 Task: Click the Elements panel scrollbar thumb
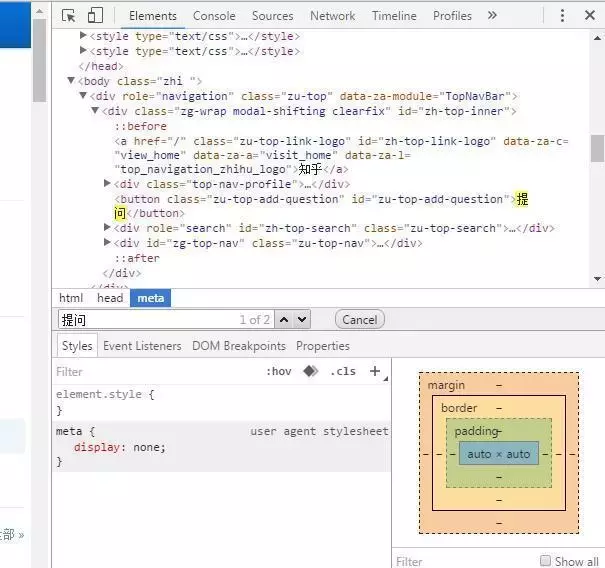(597, 148)
